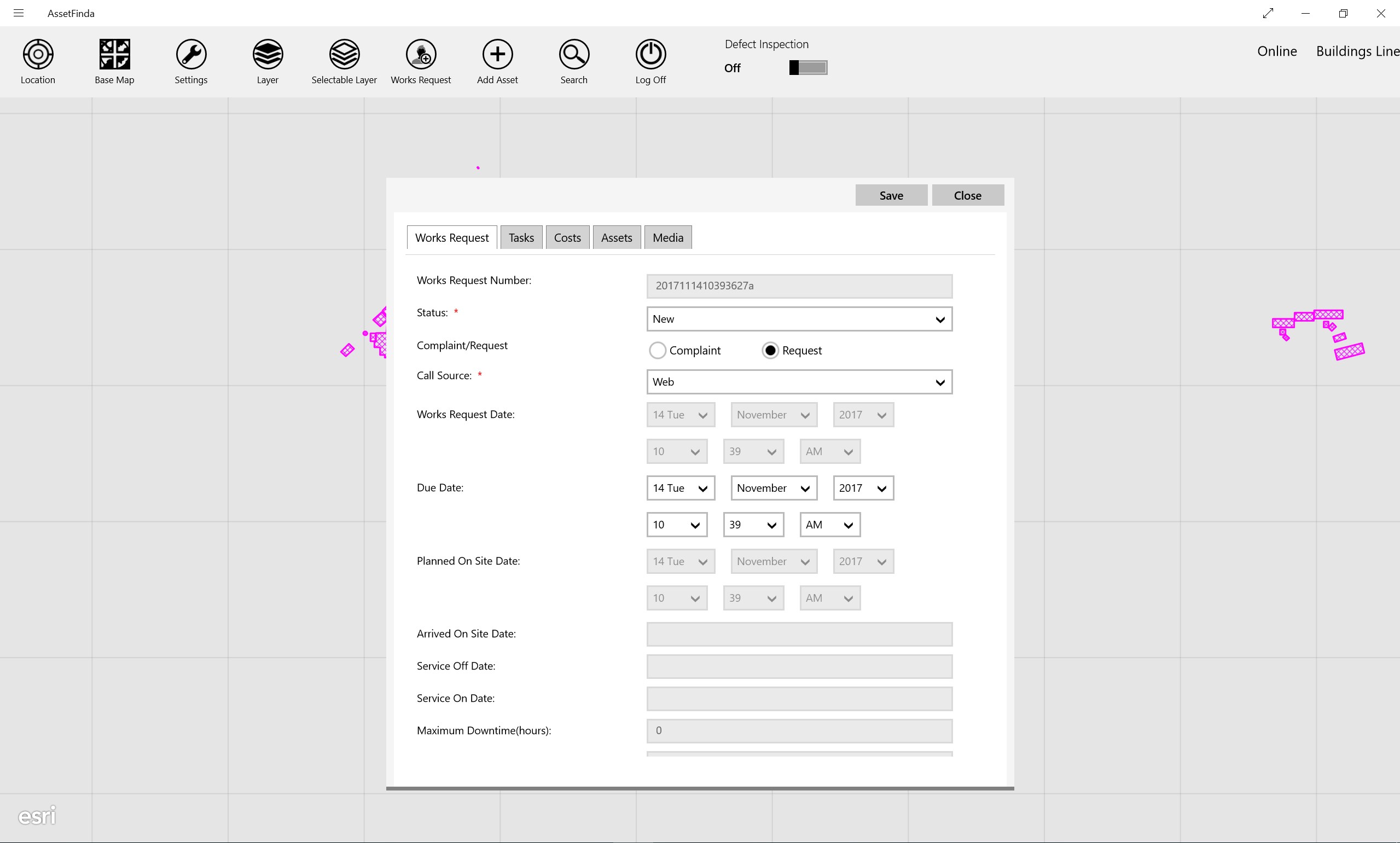Switch to the Media tab
This screenshot has width=1400, height=843.
point(667,237)
